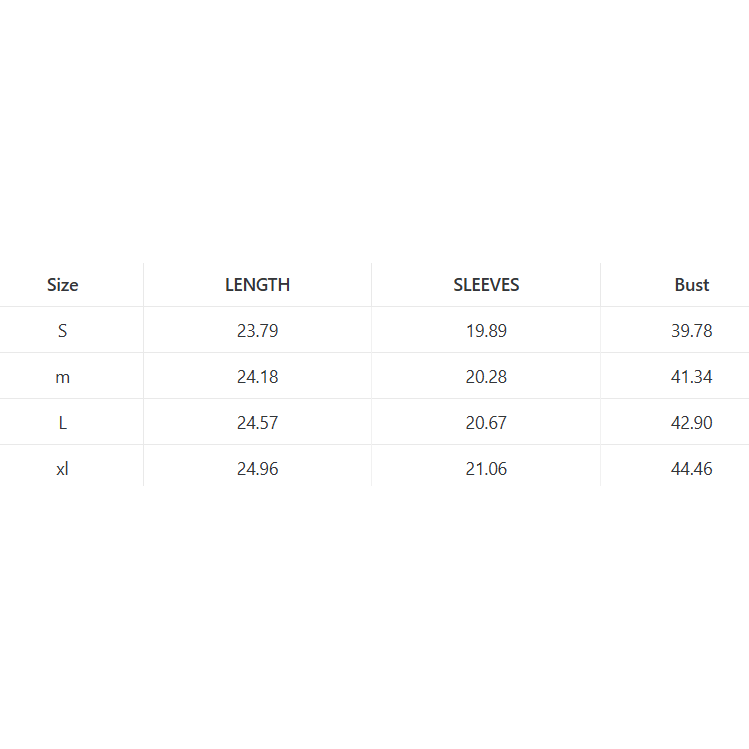This screenshot has height=749, width=749.
Task: Select the xl size cell
Action: pyautogui.click(x=62, y=469)
